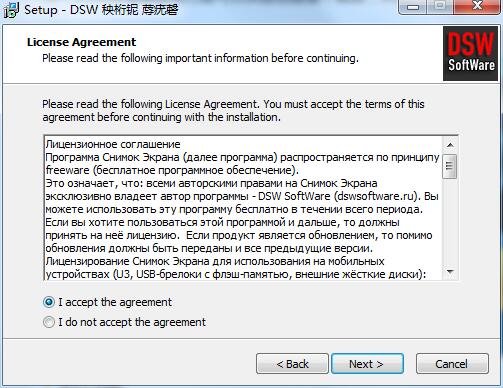503x388 pixels.
Task: Click the license text scroll down arrow
Action: click(450, 272)
